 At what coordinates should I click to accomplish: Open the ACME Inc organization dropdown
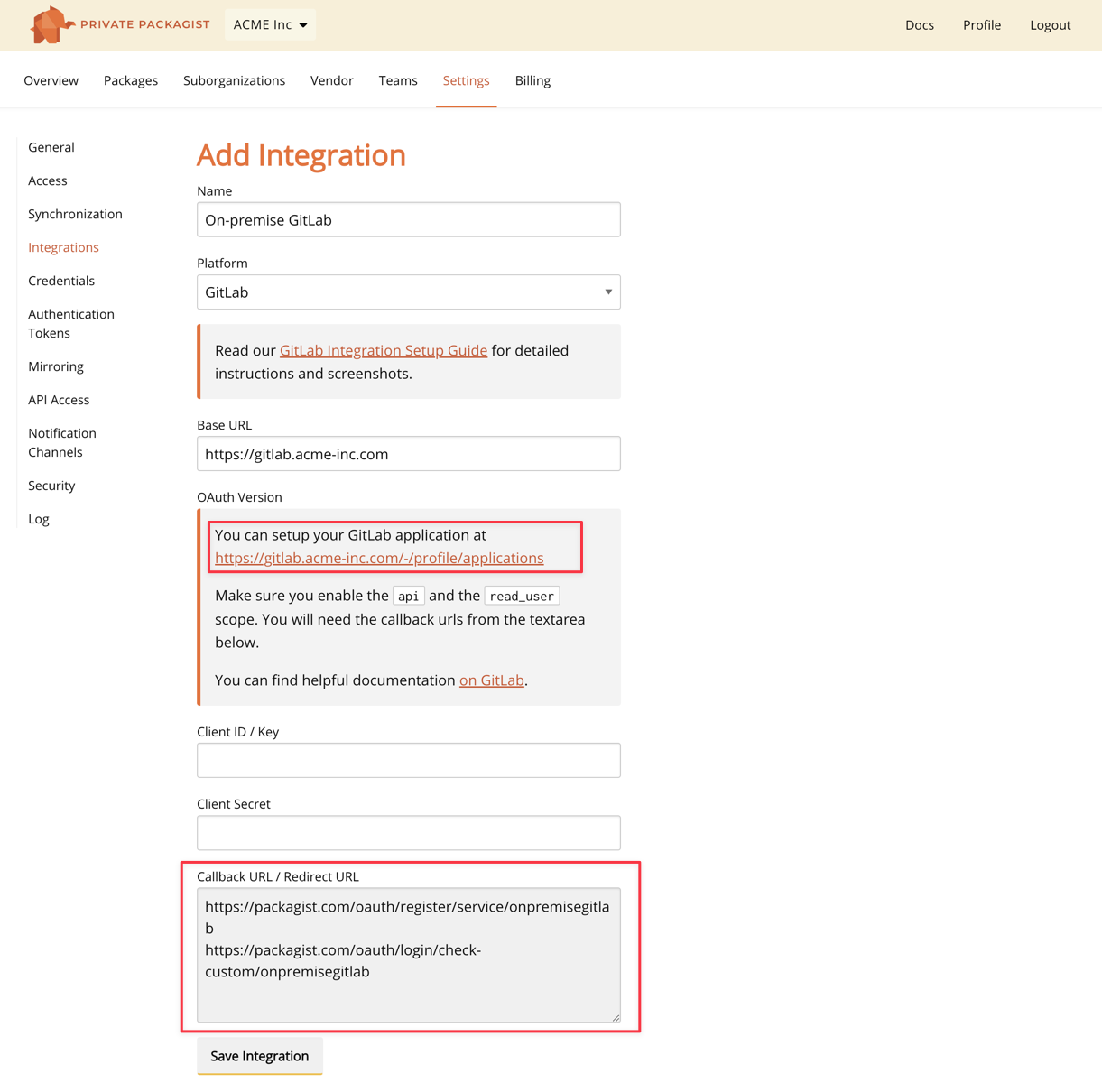point(270,24)
